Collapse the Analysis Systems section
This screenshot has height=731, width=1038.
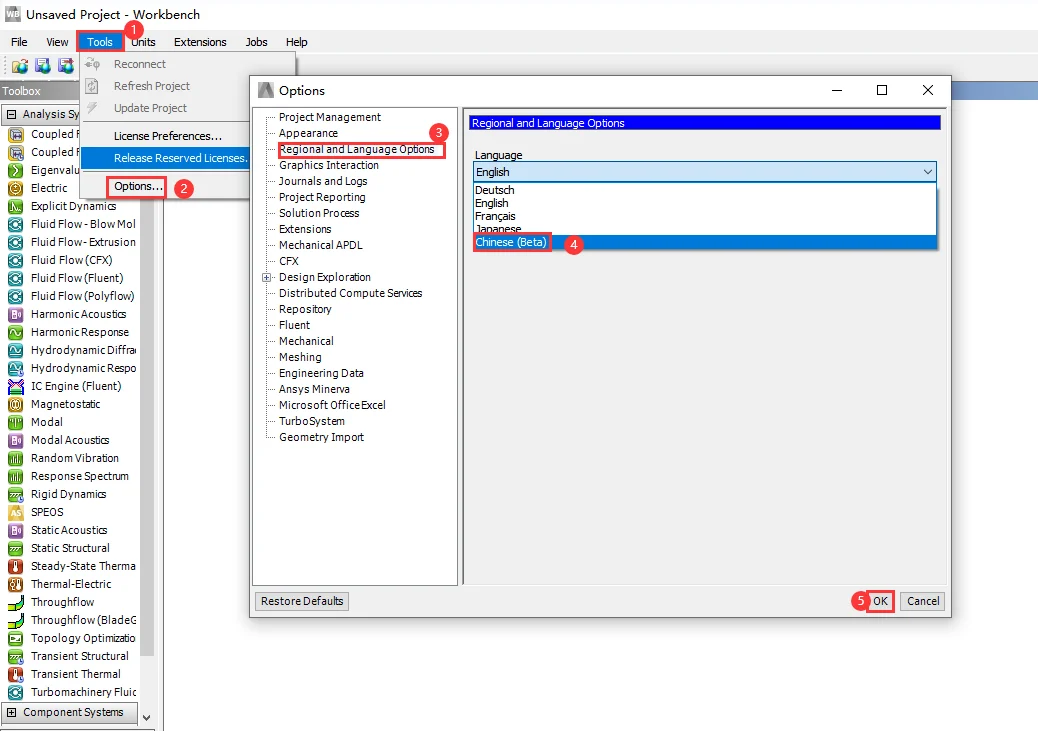point(11,114)
